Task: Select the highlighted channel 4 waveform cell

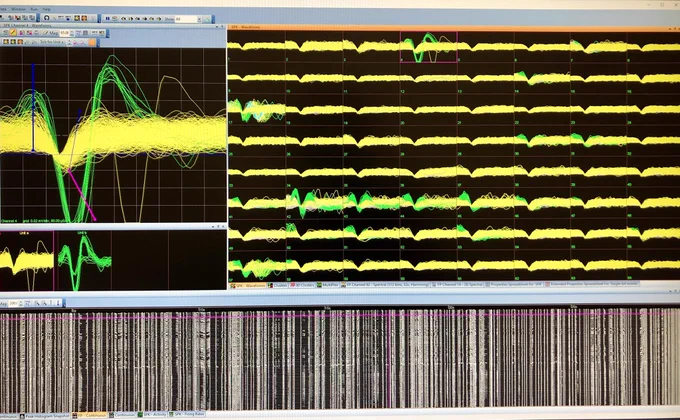Action: (428, 47)
